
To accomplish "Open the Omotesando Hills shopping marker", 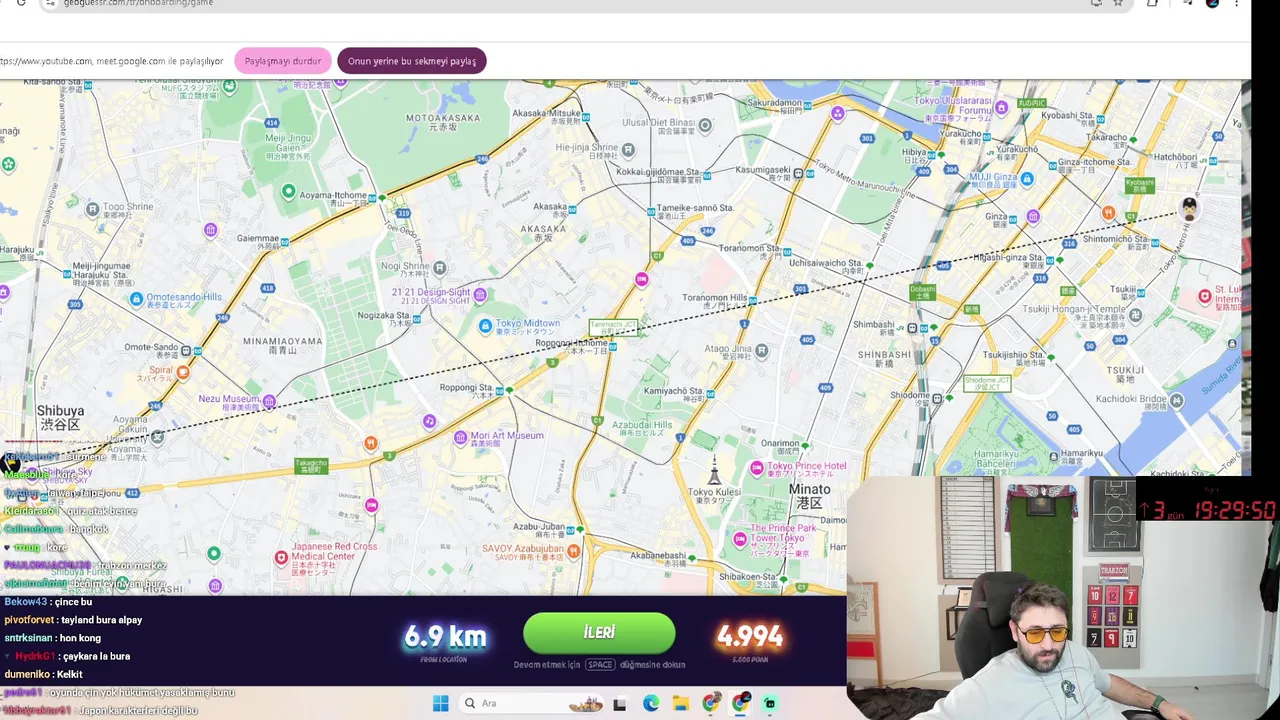I will click(136, 299).
